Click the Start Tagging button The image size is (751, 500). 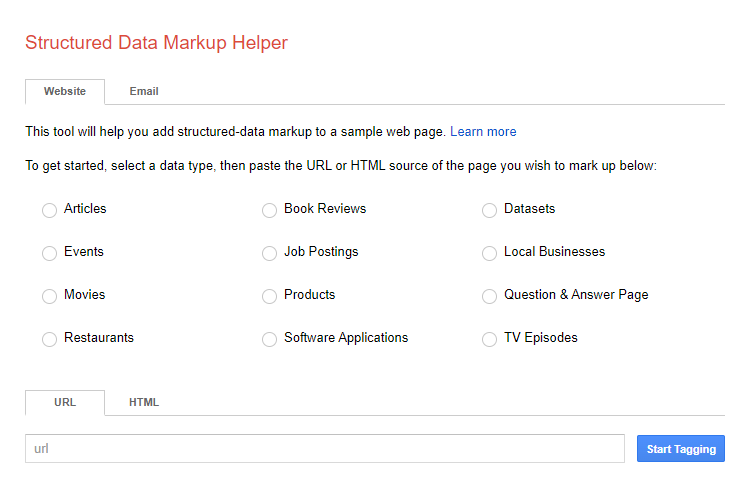(680, 449)
